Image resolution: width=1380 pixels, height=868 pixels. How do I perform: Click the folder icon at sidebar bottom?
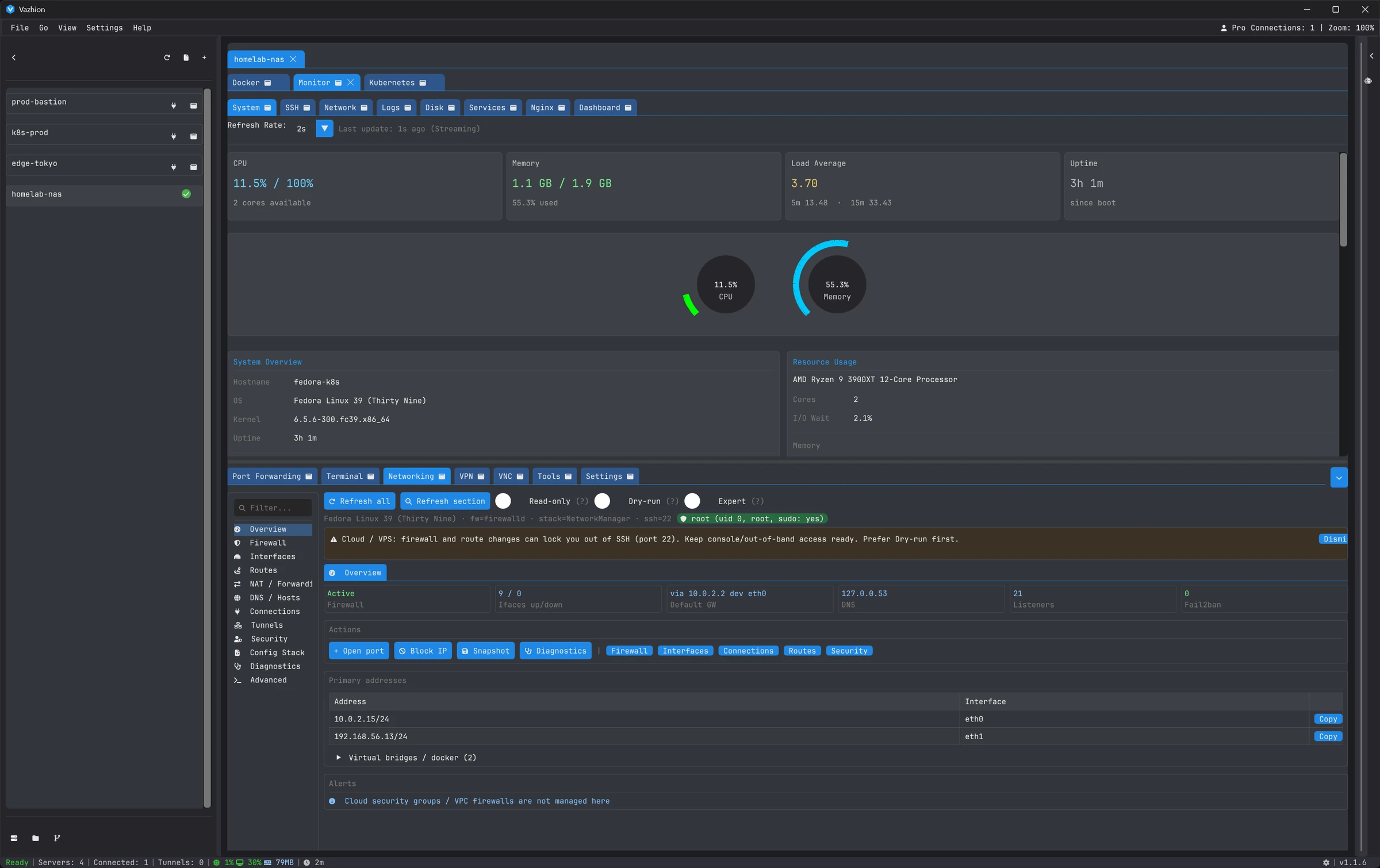coord(36,838)
